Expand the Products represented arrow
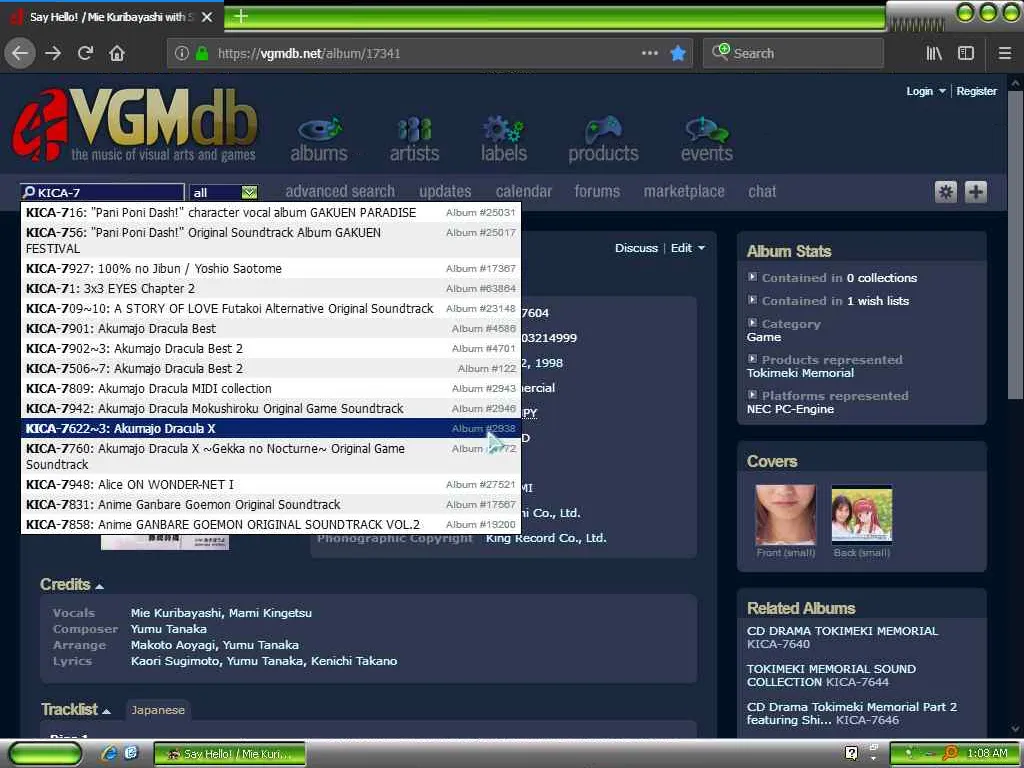Viewport: 1024px width, 768px height. pos(752,359)
